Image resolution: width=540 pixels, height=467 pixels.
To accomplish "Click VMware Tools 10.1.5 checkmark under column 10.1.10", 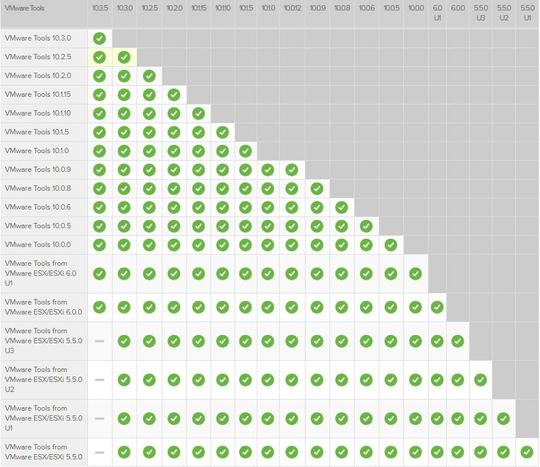I will pyautogui.click(x=222, y=132).
